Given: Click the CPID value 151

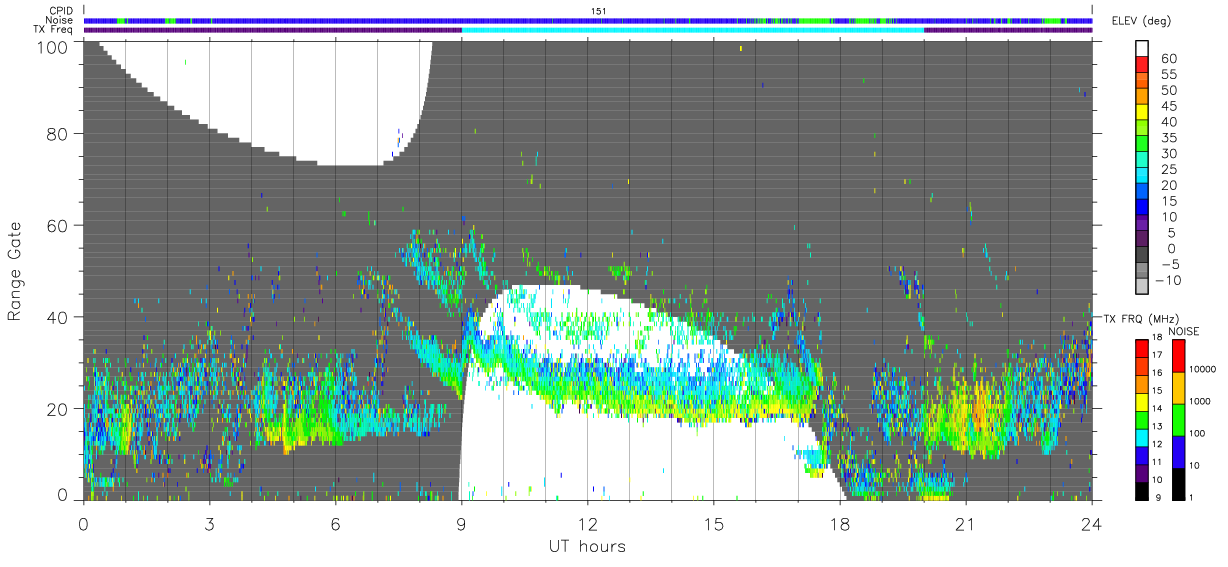Looking at the screenshot, I should [x=598, y=10].
